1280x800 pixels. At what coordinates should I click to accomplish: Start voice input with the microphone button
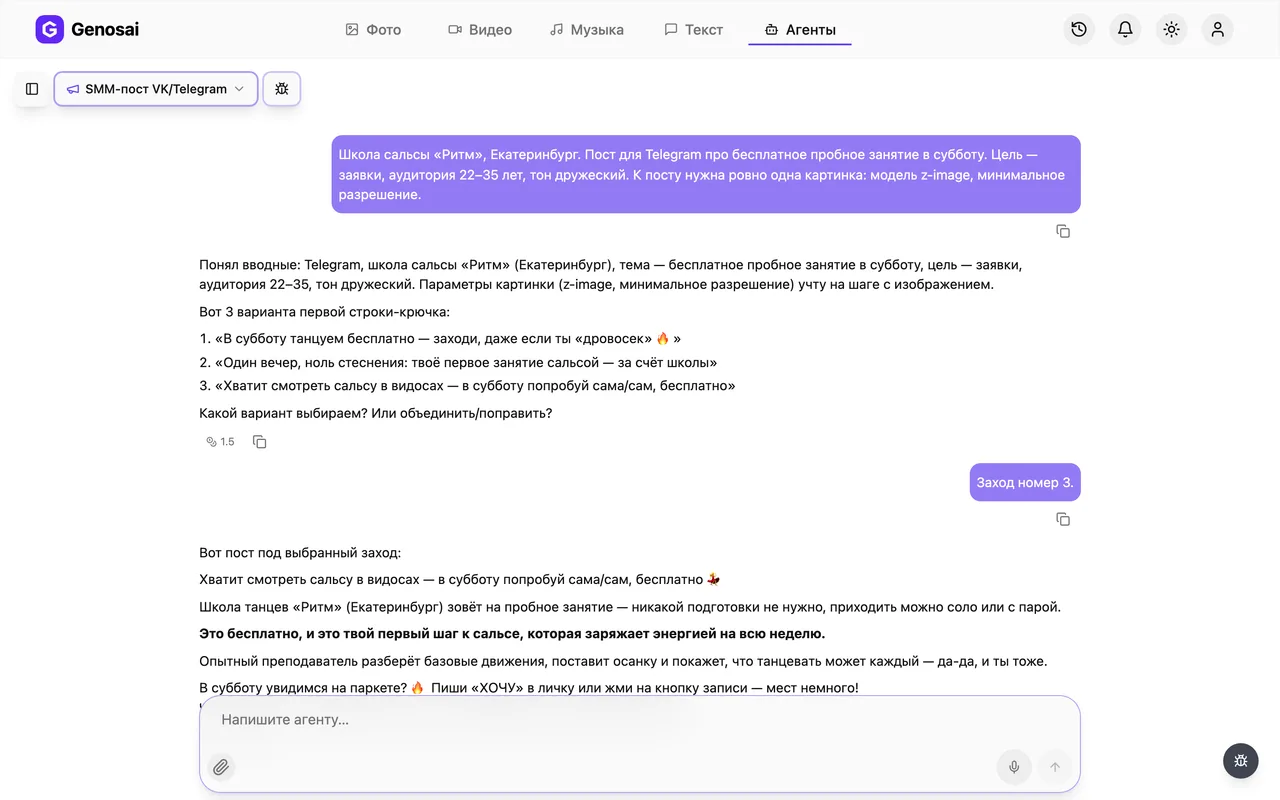point(1014,767)
